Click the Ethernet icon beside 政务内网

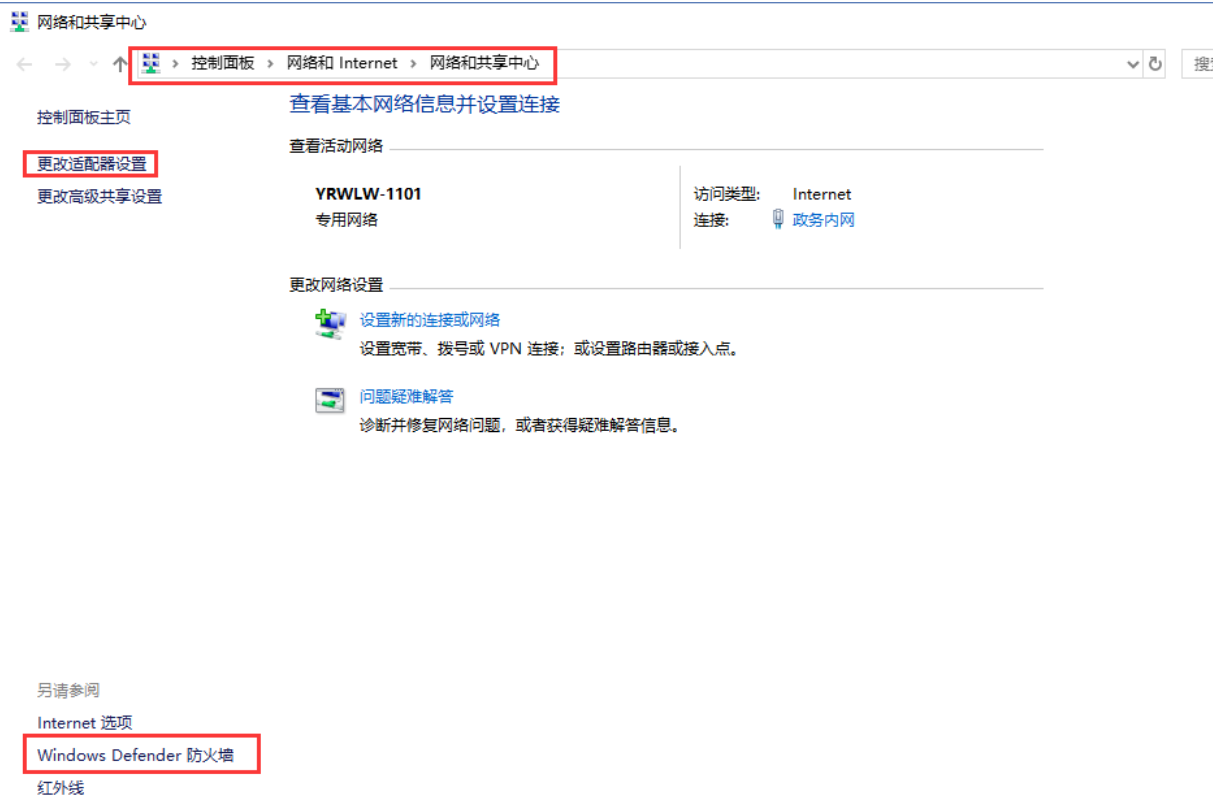tap(778, 219)
